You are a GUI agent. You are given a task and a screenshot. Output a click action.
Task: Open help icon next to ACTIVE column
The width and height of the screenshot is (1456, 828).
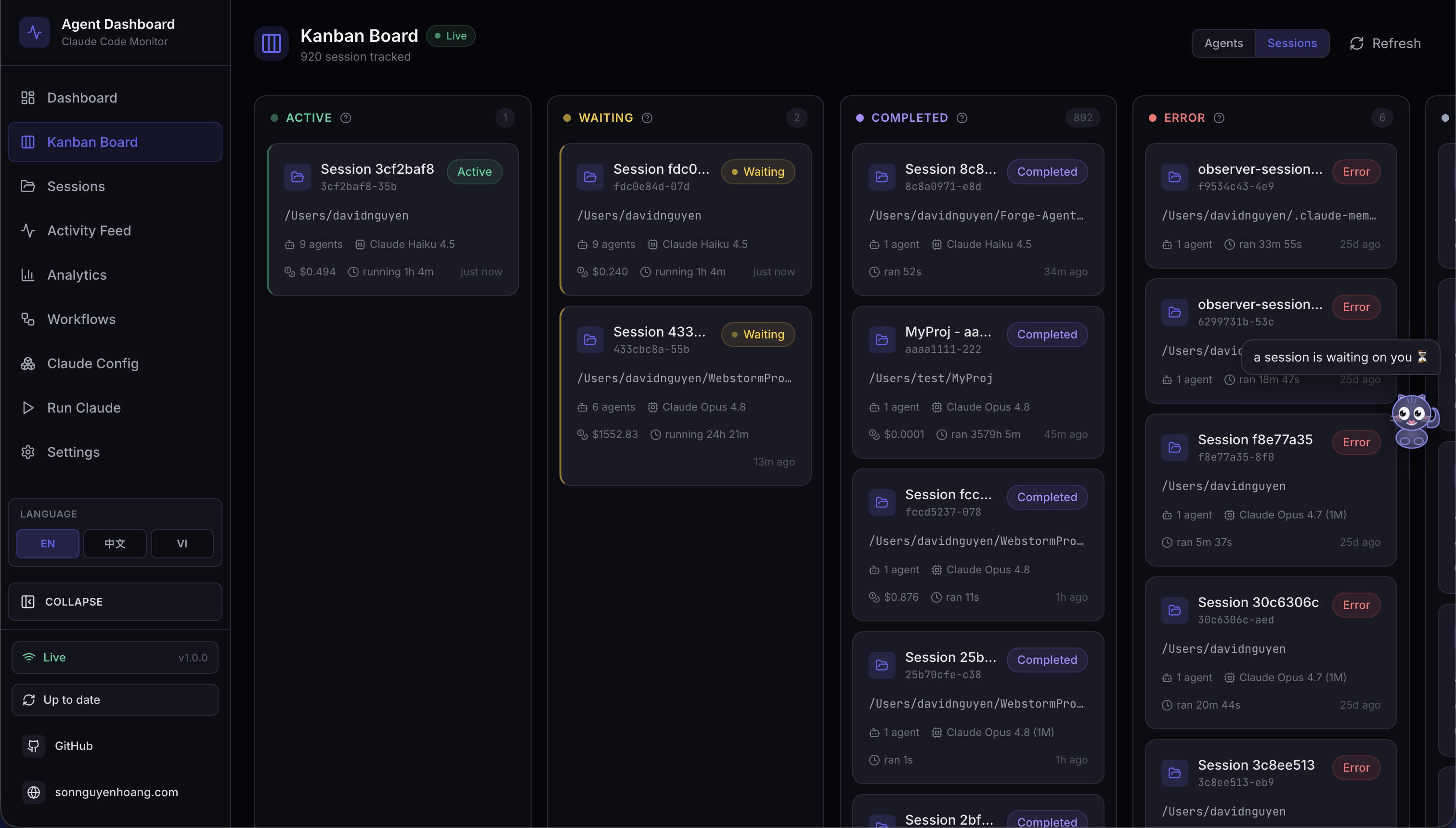346,118
